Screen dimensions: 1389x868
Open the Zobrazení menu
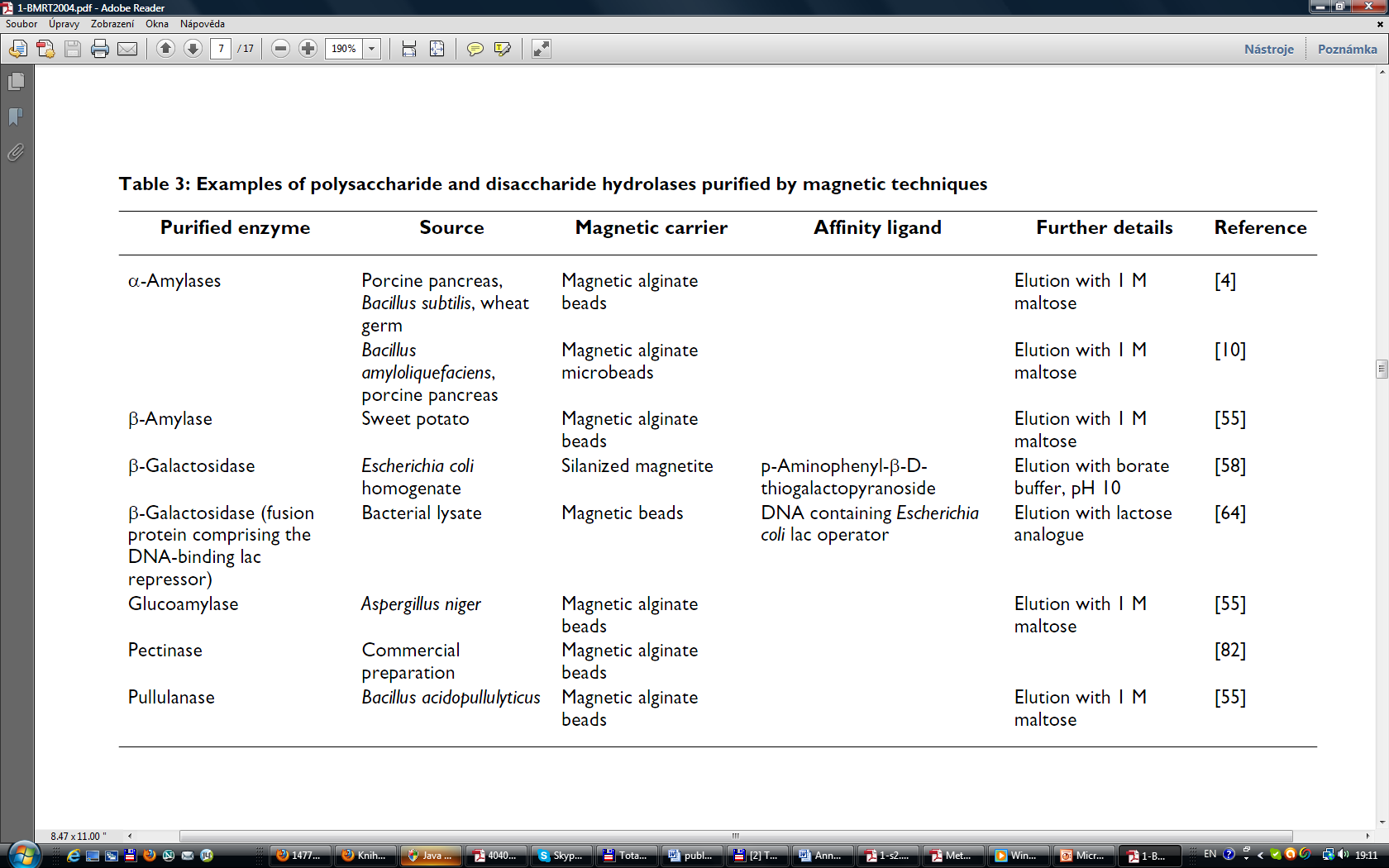(x=112, y=24)
